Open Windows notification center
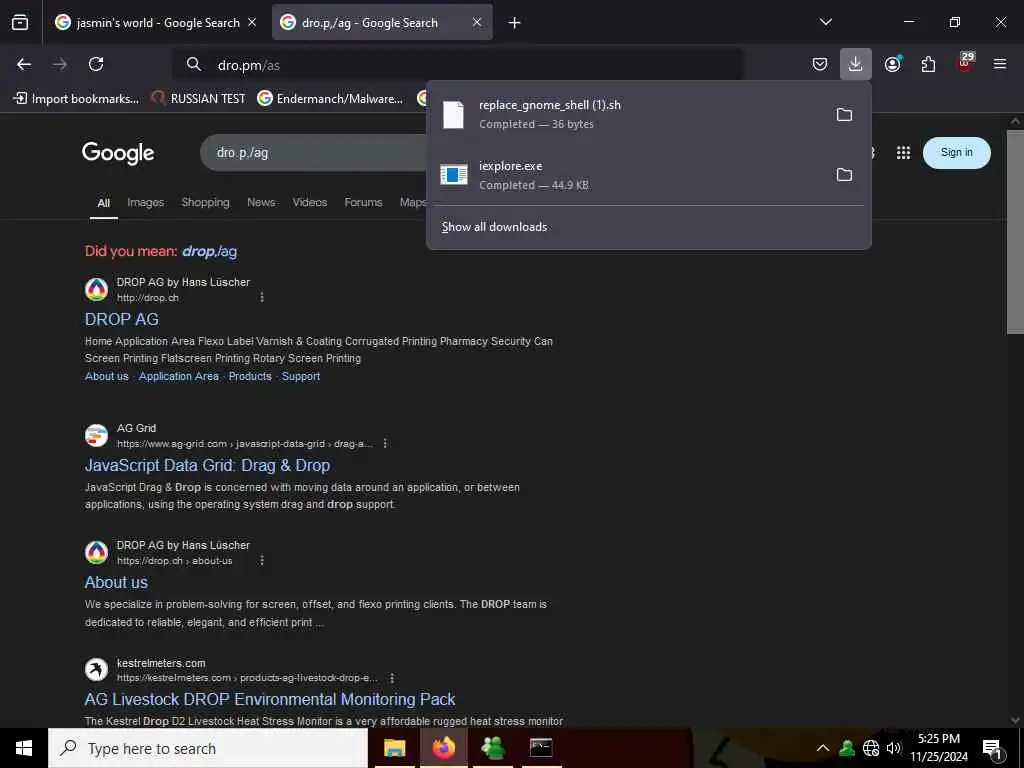 [x=993, y=749]
